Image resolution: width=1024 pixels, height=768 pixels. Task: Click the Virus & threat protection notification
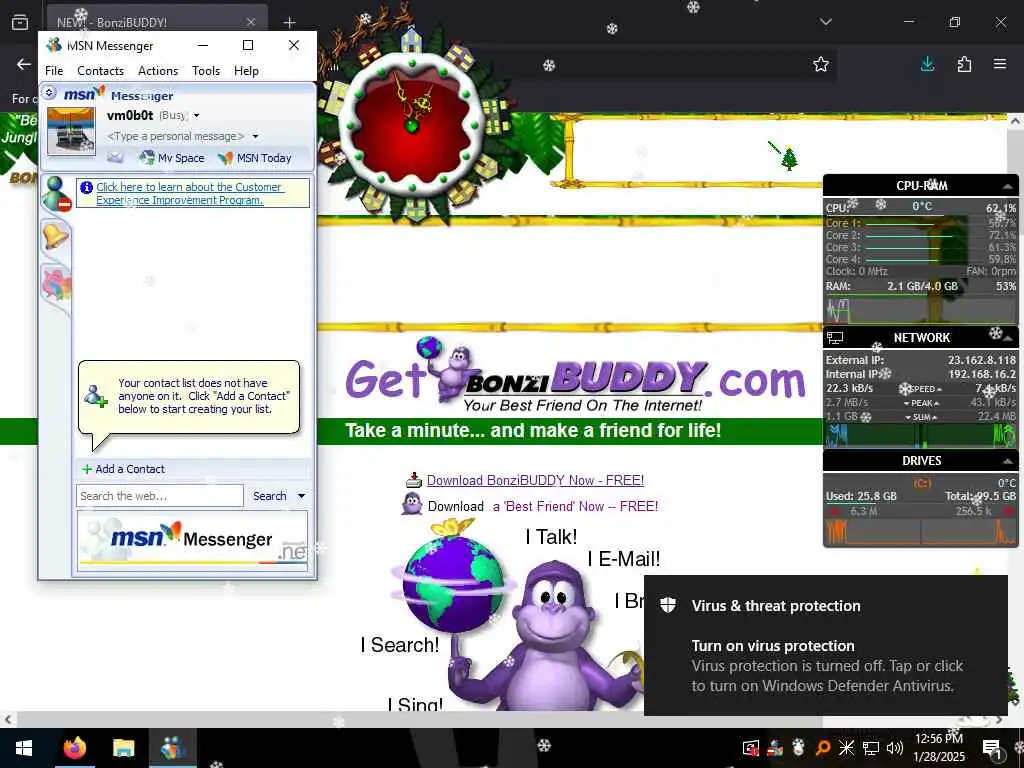[x=826, y=645]
